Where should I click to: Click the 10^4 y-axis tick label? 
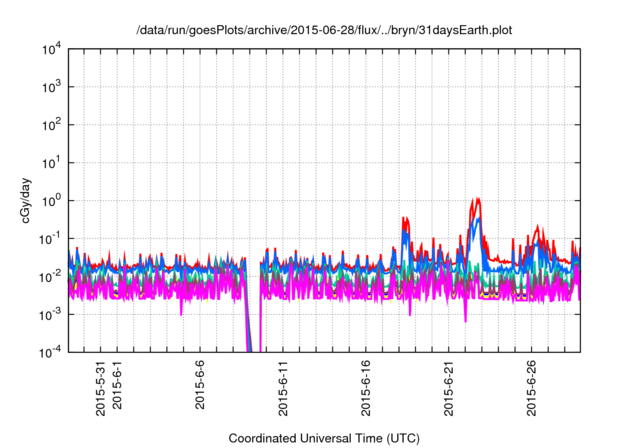(x=51, y=49)
